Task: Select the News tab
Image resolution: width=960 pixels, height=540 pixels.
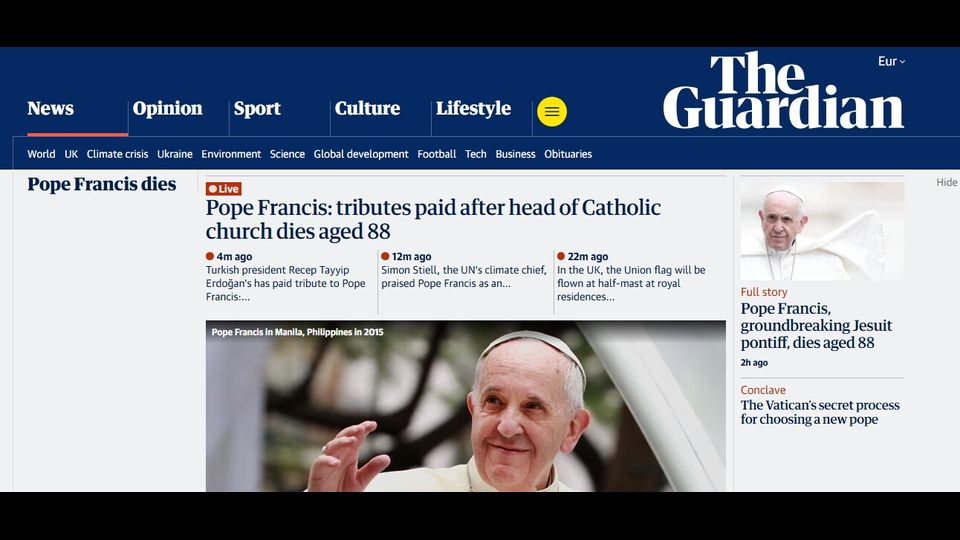Action: (50, 108)
